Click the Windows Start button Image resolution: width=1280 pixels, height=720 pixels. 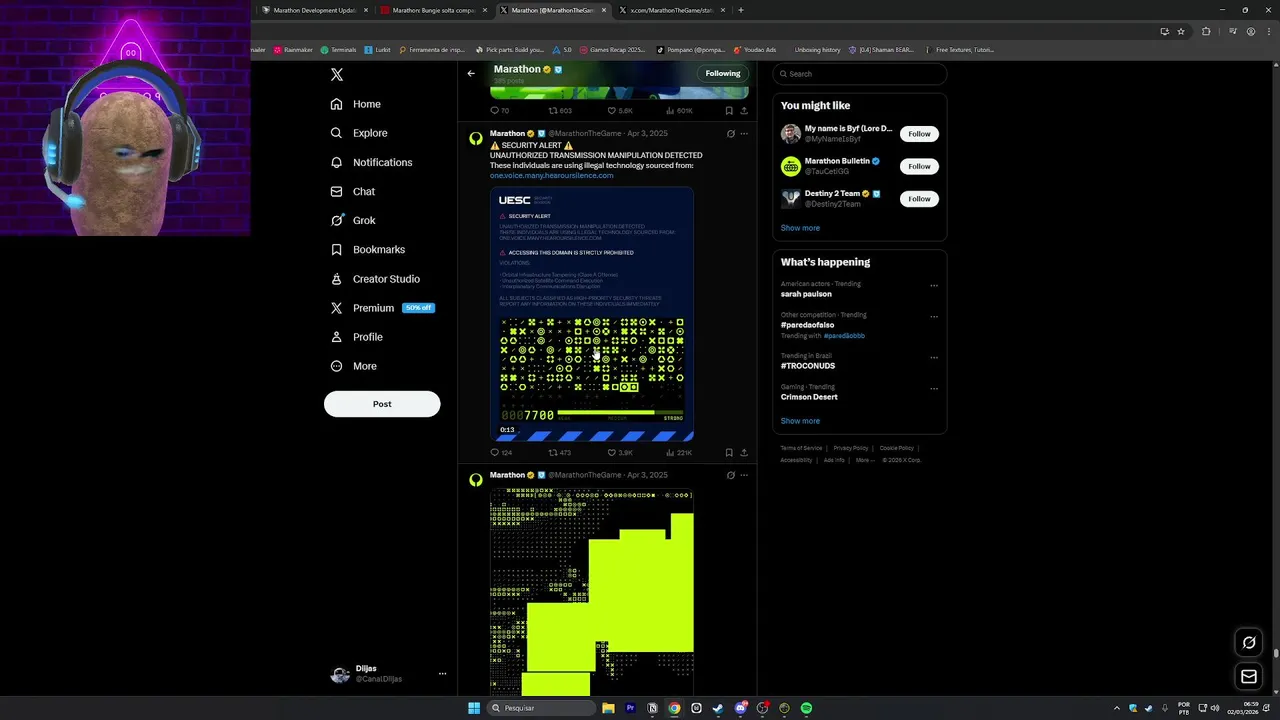(474, 708)
